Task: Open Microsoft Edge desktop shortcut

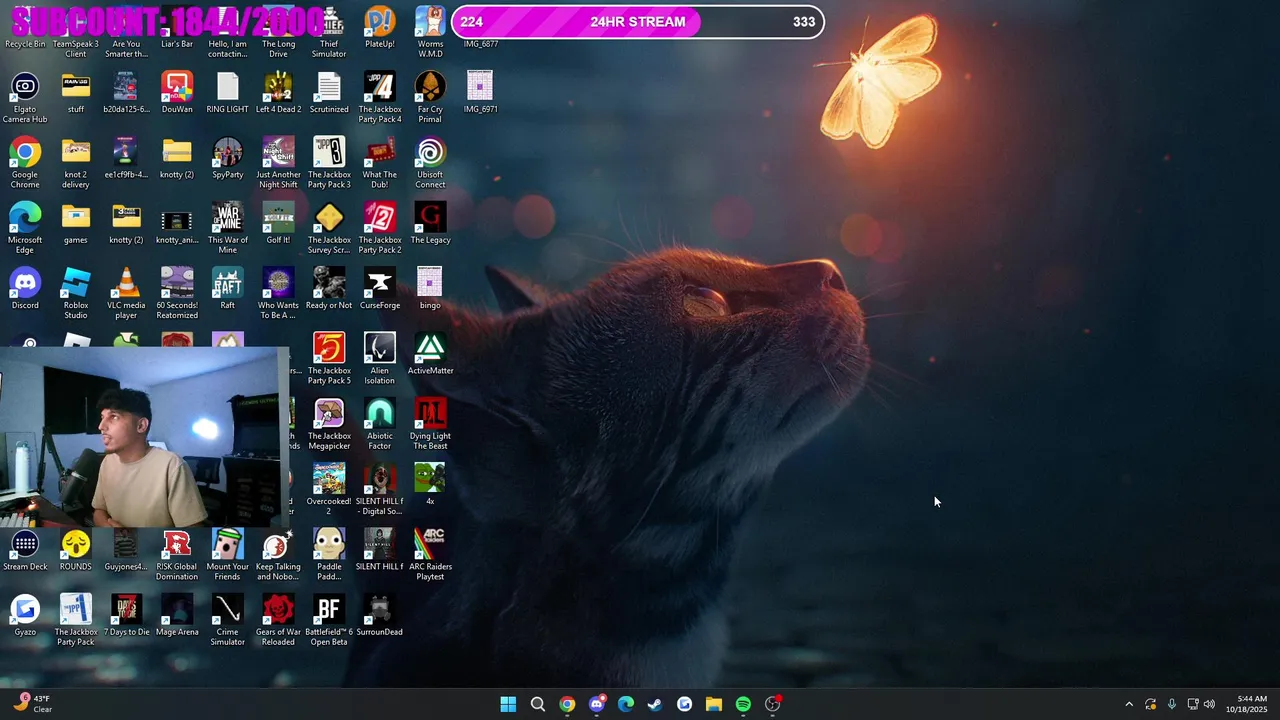Action: click(25, 228)
